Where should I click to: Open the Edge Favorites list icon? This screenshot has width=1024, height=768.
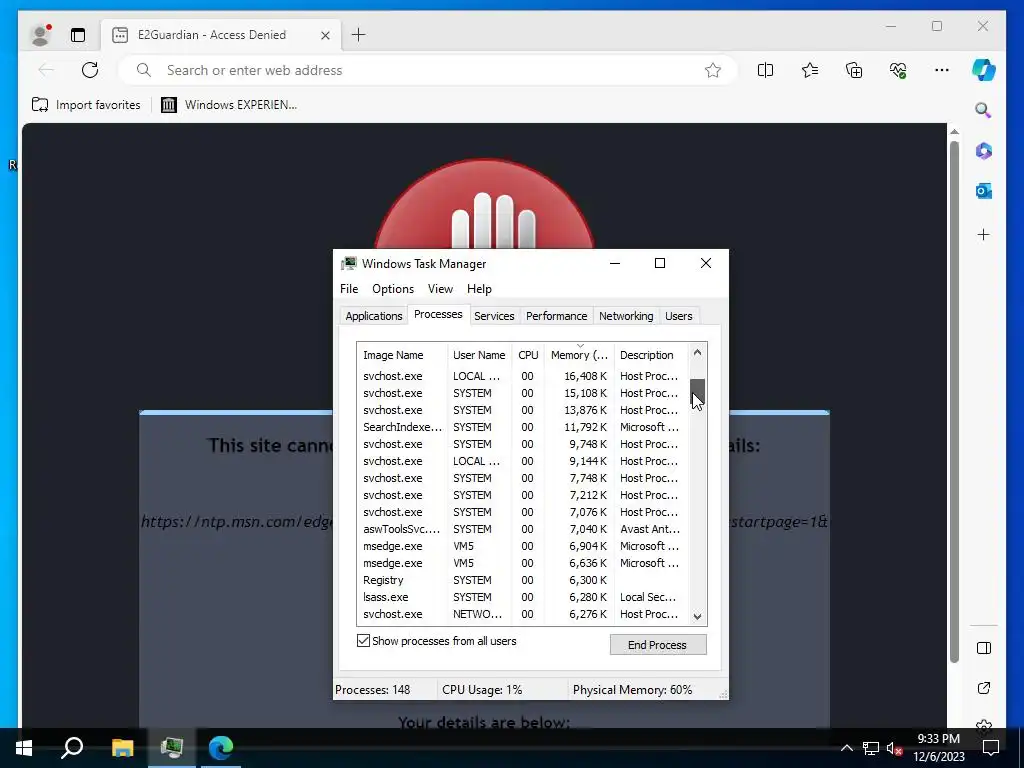[810, 70]
